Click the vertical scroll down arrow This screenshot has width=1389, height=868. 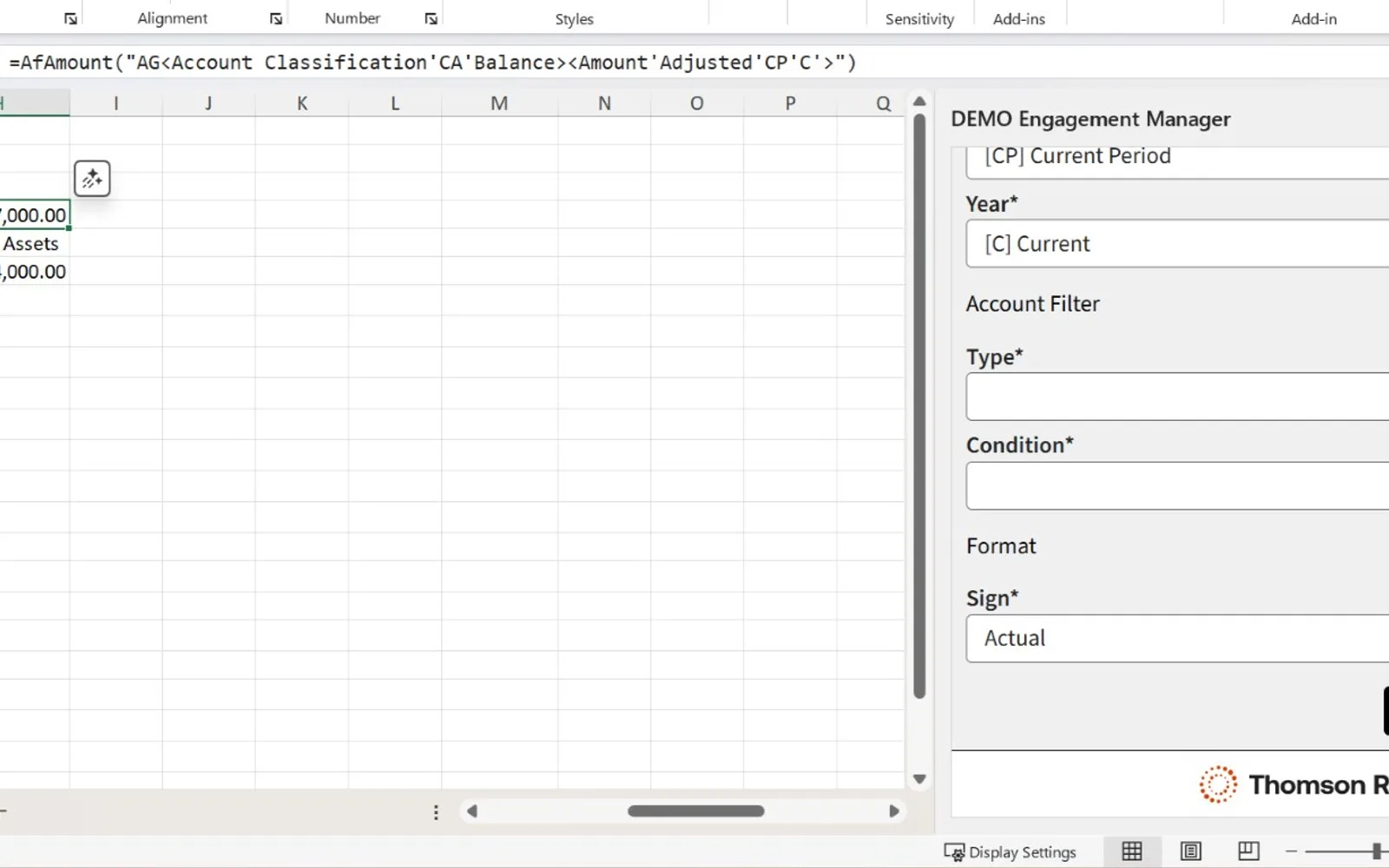tap(919, 779)
